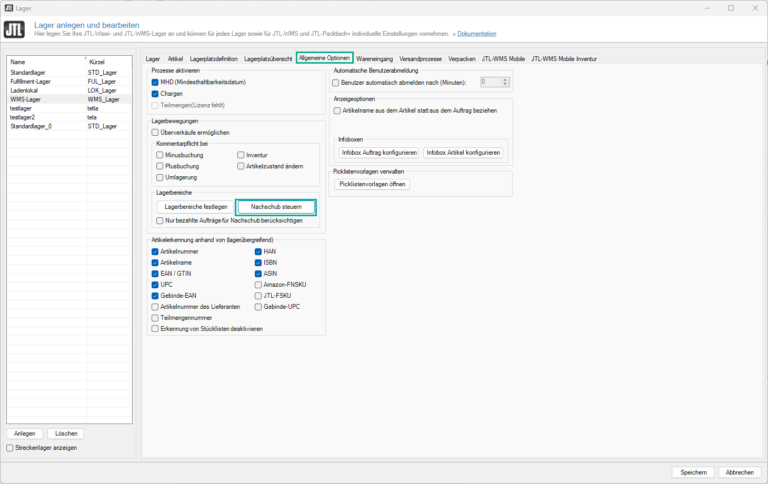Open the Lagerplatzdefinition tab

214,59
